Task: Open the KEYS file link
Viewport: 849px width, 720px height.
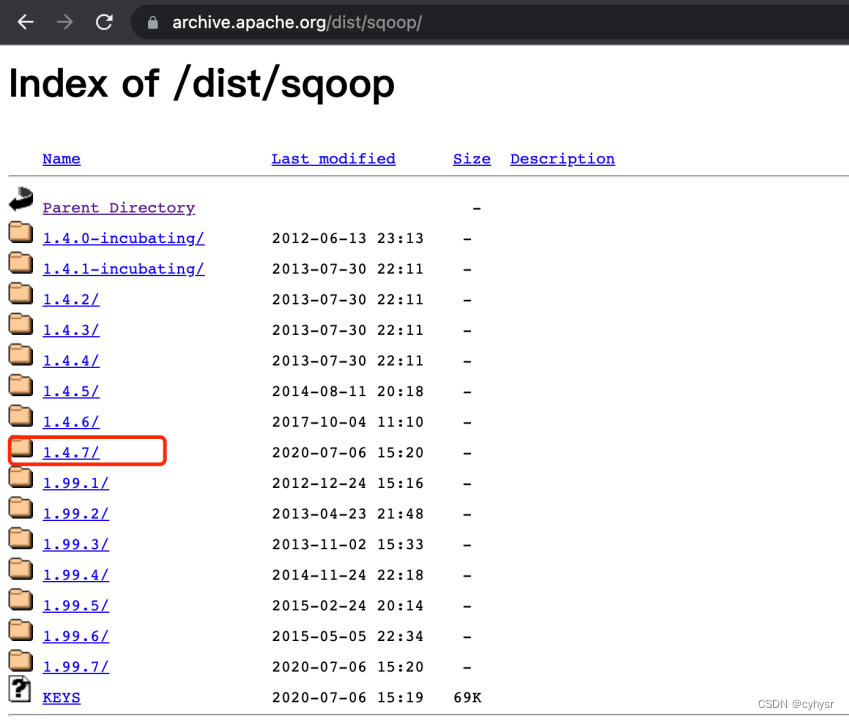Action: point(61,697)
